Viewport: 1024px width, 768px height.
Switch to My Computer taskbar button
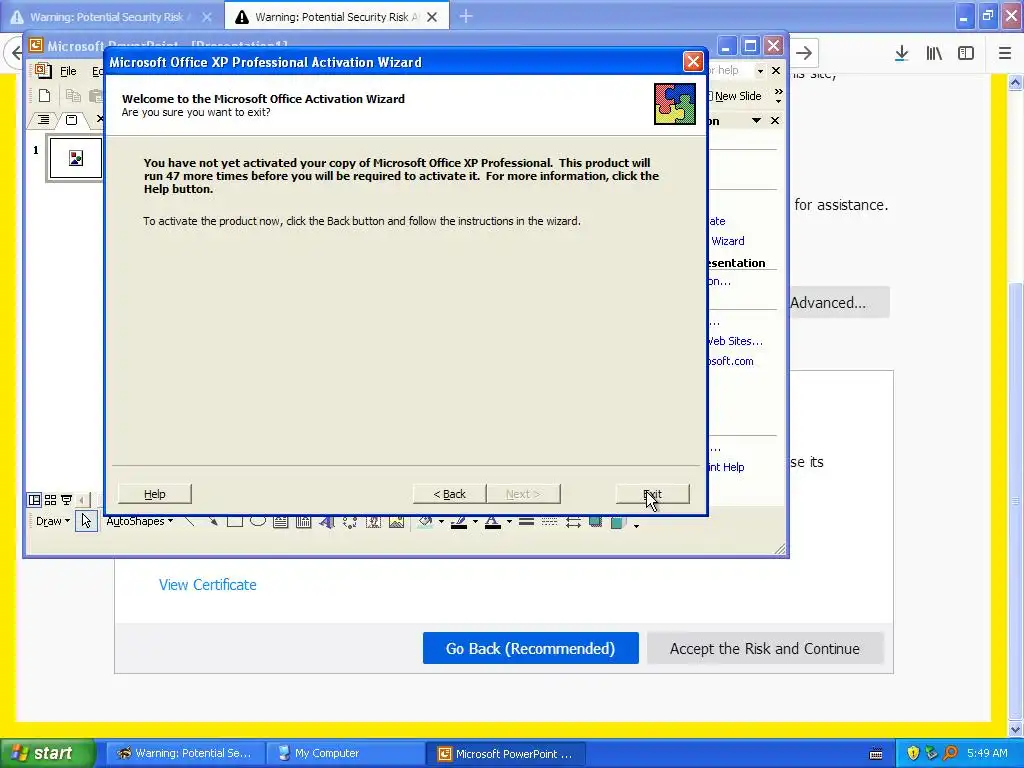click(344, 753)
